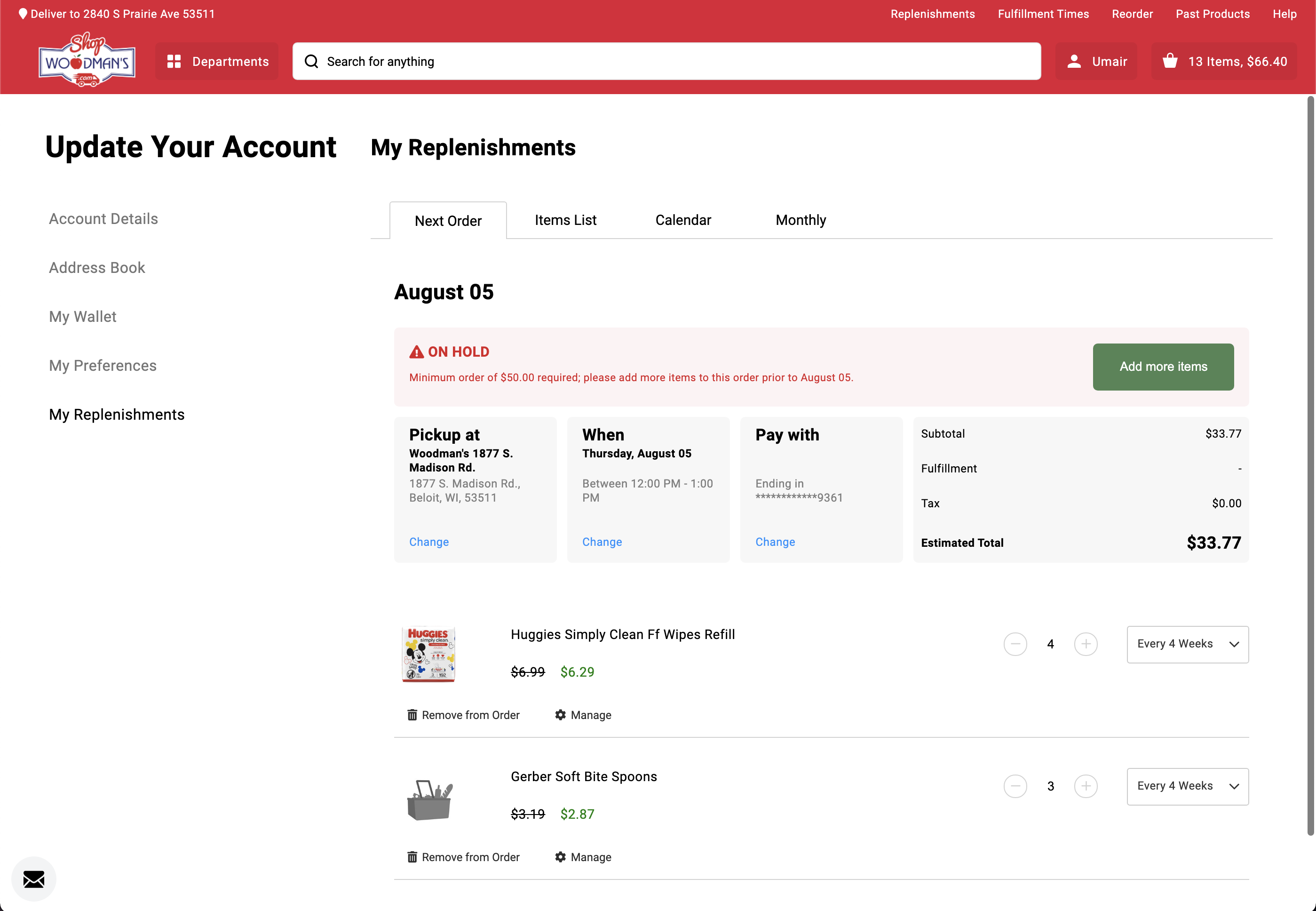The width and height of the screenshot is (1316, 911).
Task: Open the Gerber Soft Bite Spoons product
Action: click(584, 777)
